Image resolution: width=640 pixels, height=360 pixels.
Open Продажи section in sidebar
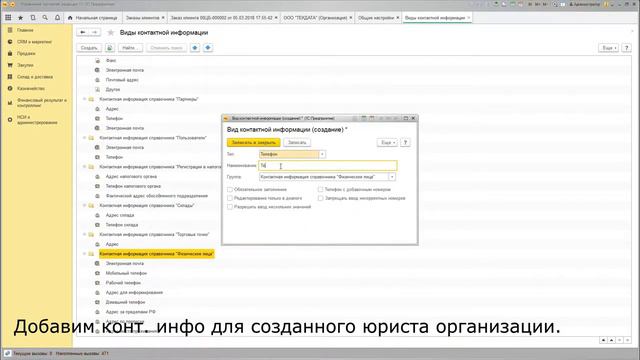pos(26,53)
